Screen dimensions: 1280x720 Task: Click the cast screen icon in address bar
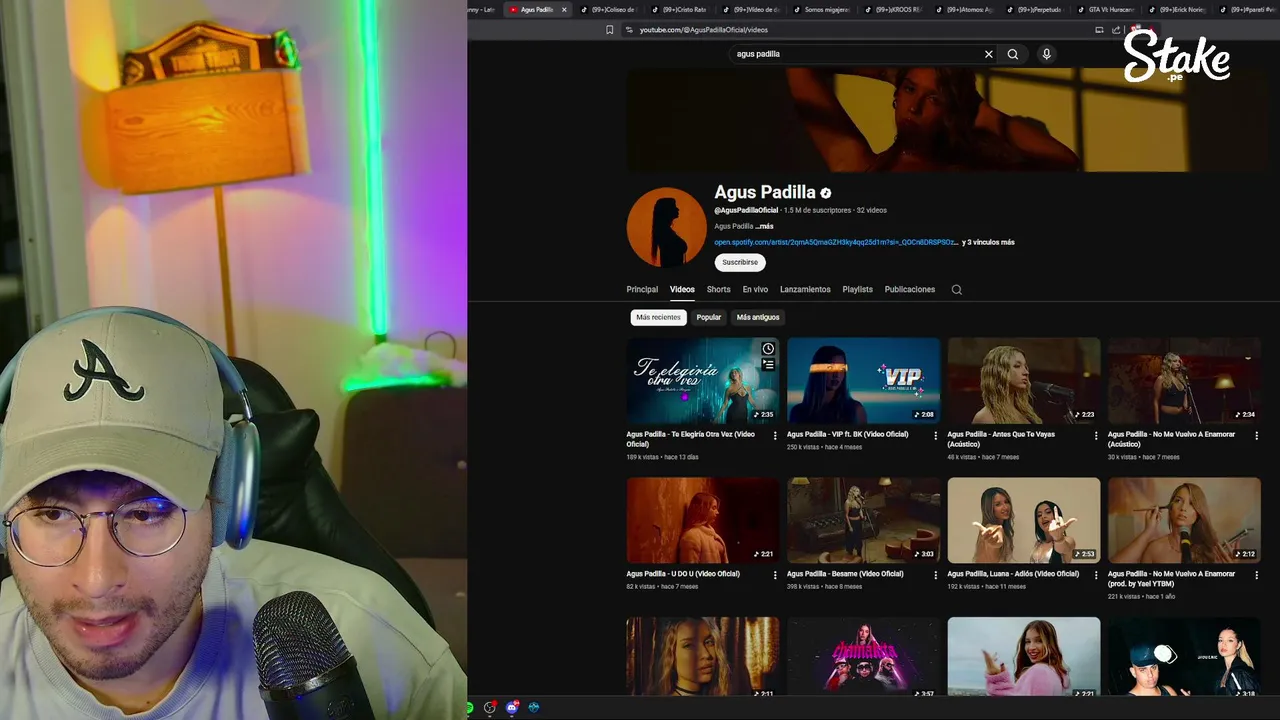1099,30
